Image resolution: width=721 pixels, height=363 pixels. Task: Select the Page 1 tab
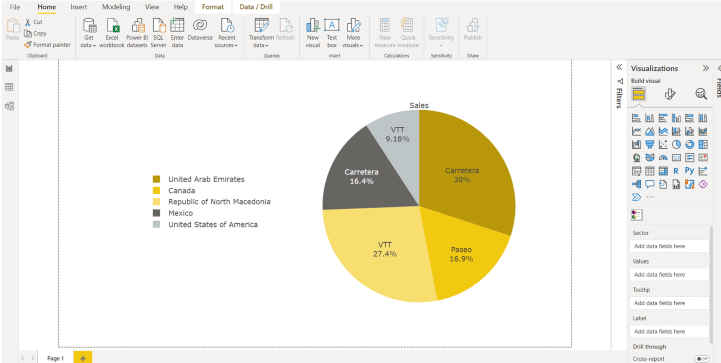click(55, 358)
